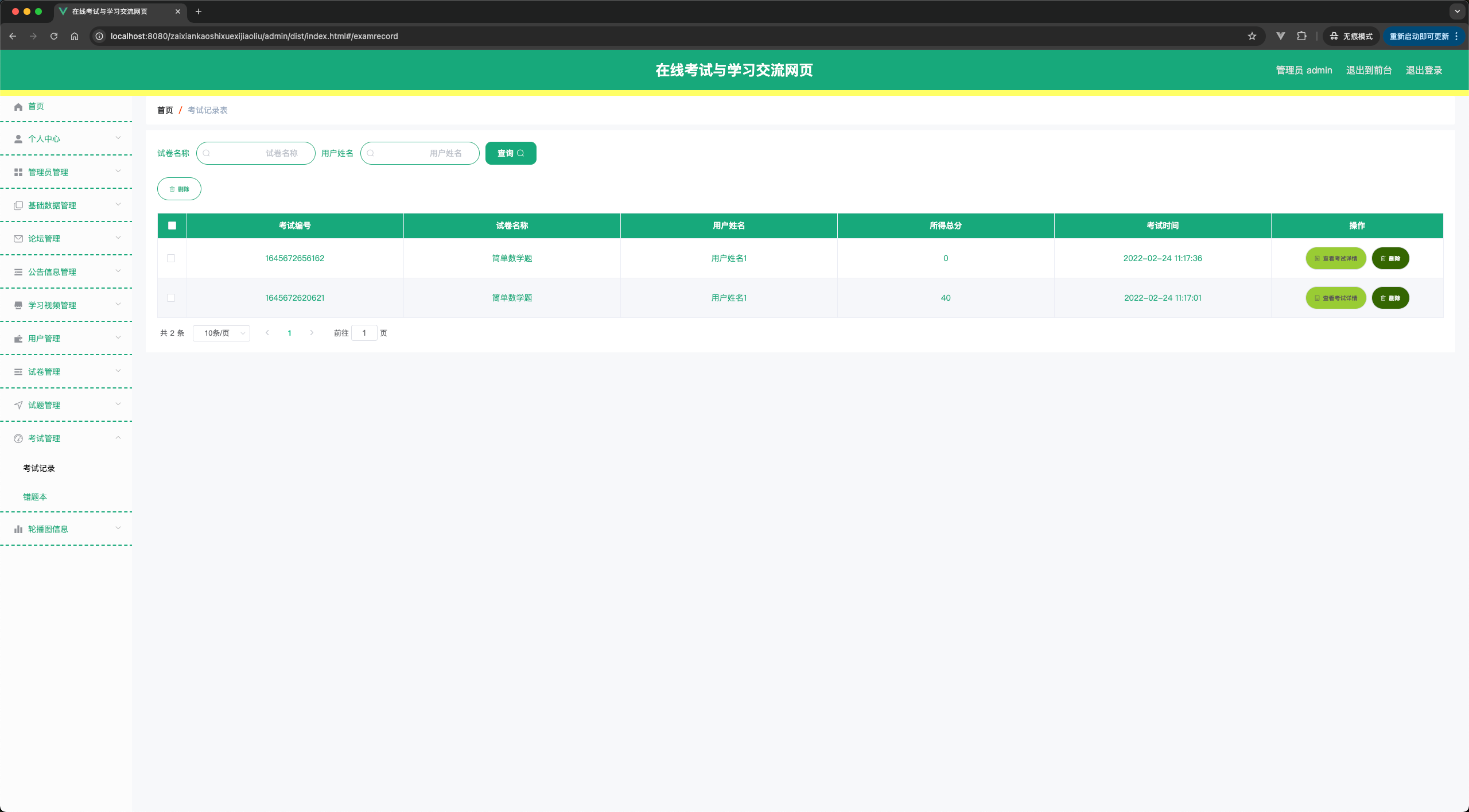The image size is (1469, 812).
Task: Focus the 试卷名称 search input
Action: pyautogui.click(x=256, y=153)
